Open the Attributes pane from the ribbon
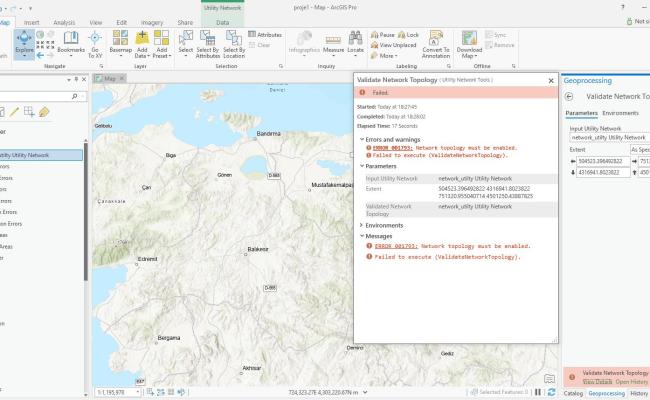 pos(265,35)
